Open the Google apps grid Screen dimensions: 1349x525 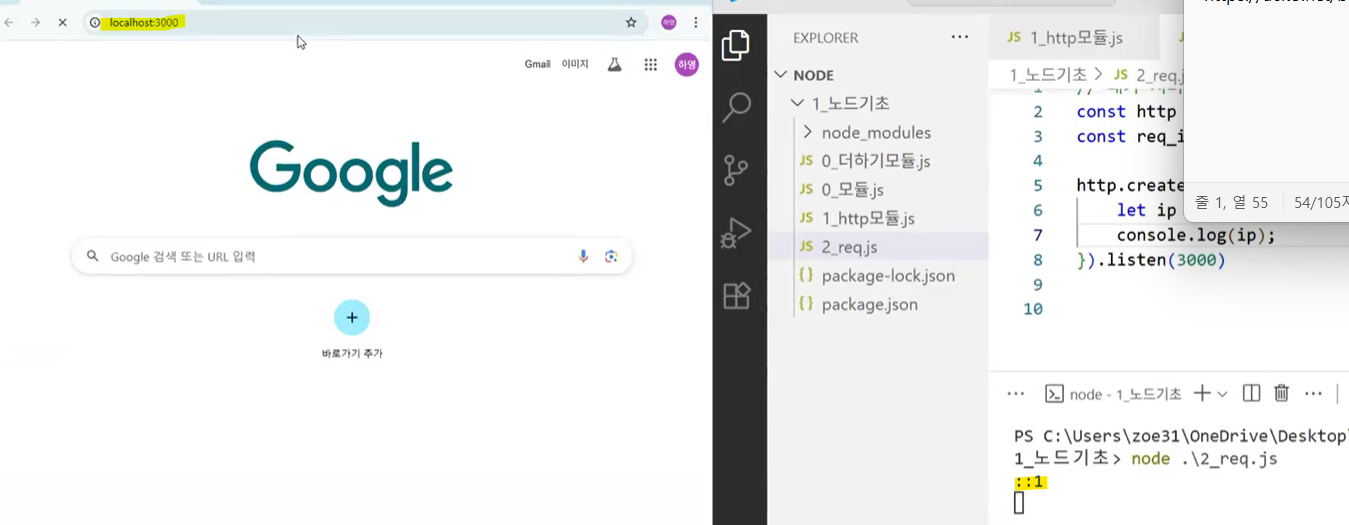coord(650,64)
